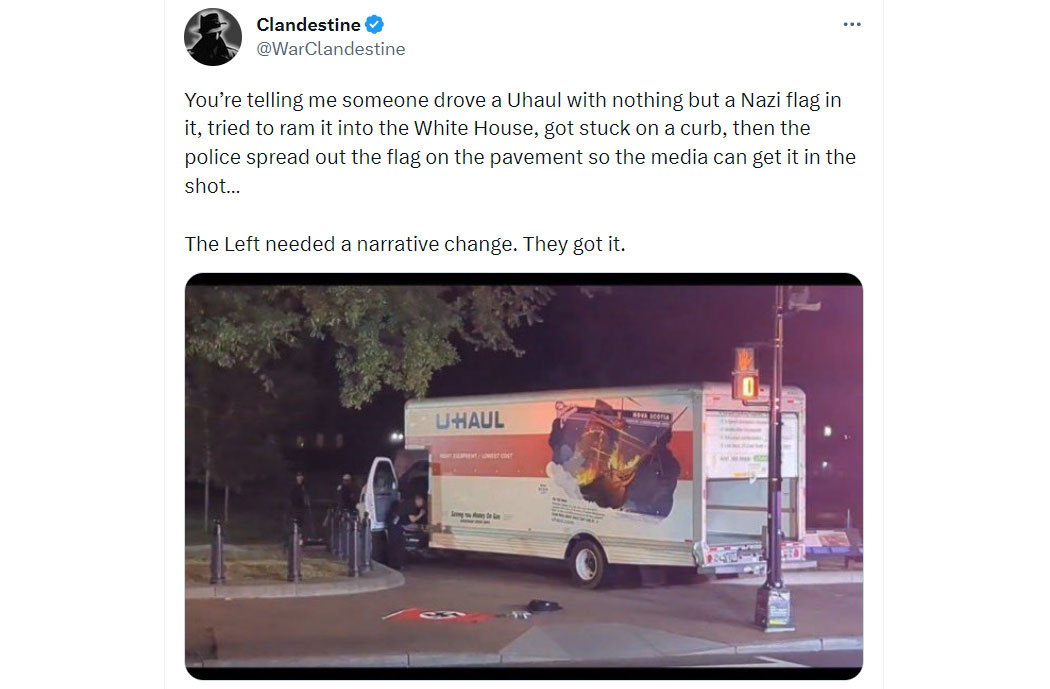Image resolution: width=1050 pixels, height=689 pixels.
Task: Open the @WarClandestine handle link
Action: coord(331,49)
